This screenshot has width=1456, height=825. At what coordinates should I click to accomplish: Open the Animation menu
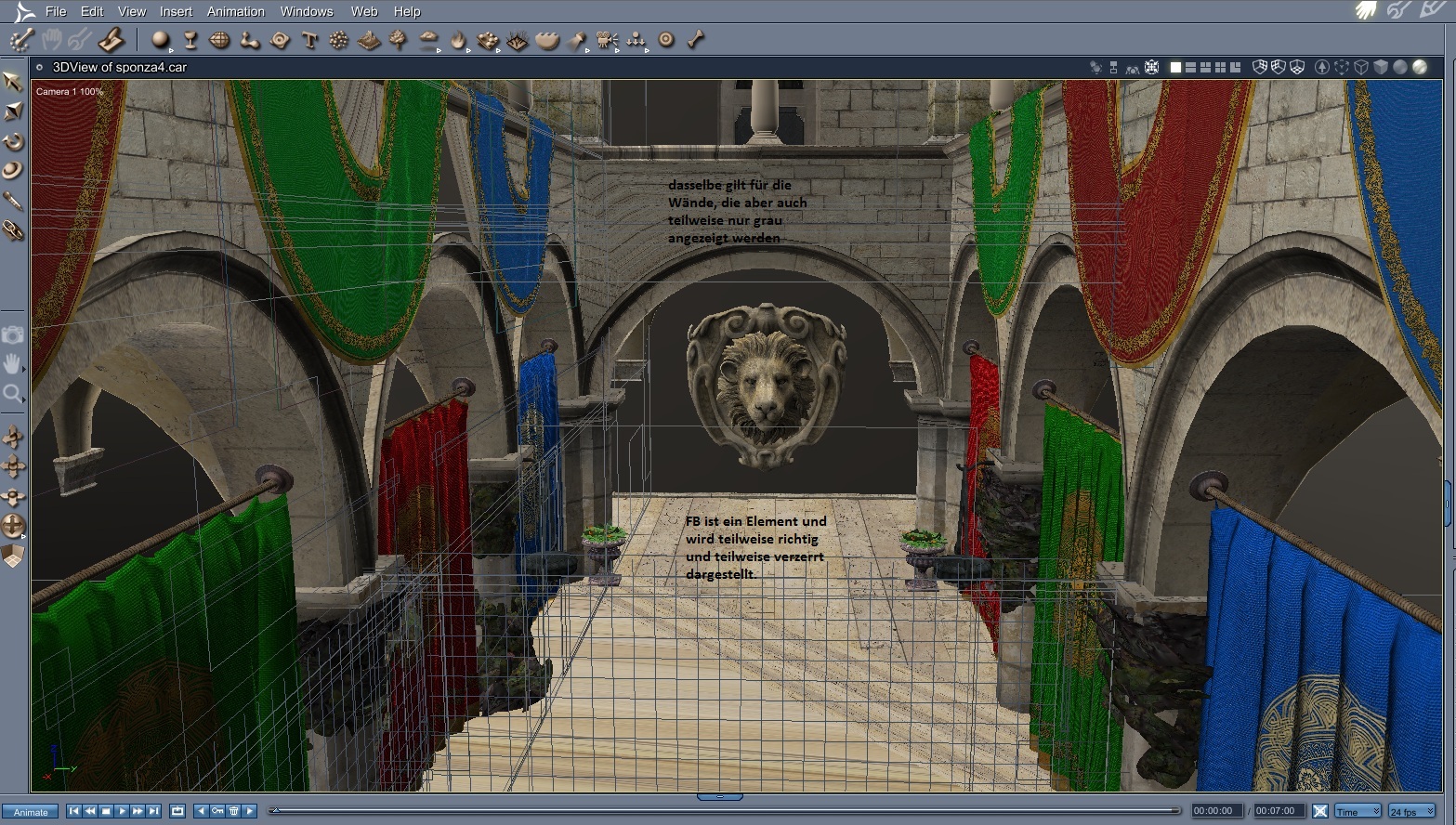[236, 11]
